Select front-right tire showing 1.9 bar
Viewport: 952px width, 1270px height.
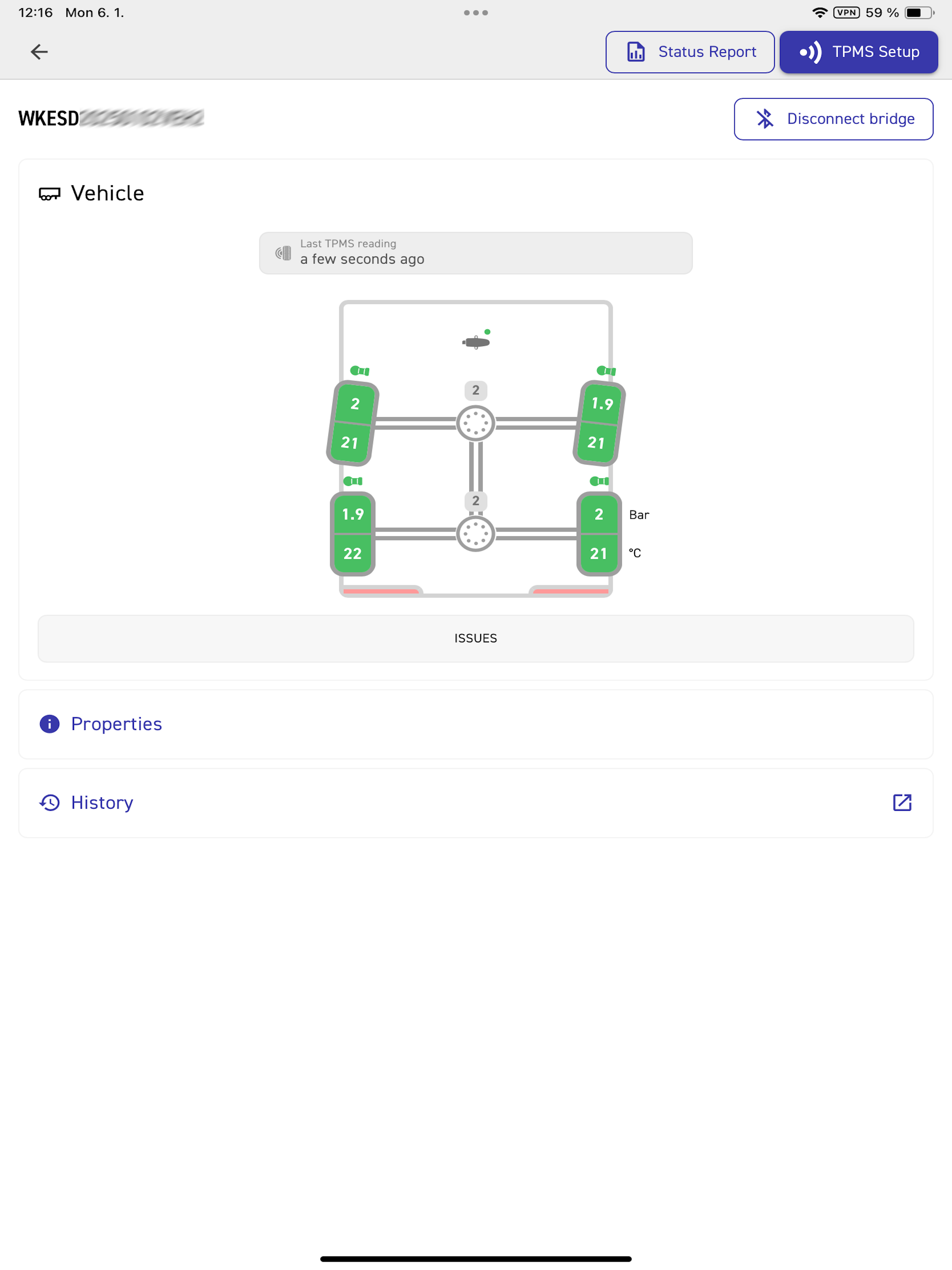(x=599, y=423)
